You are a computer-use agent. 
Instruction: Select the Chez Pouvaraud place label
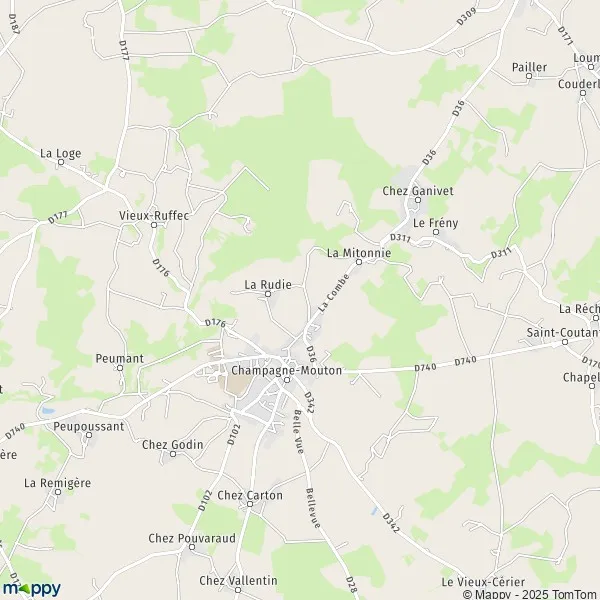coord(192,538)
